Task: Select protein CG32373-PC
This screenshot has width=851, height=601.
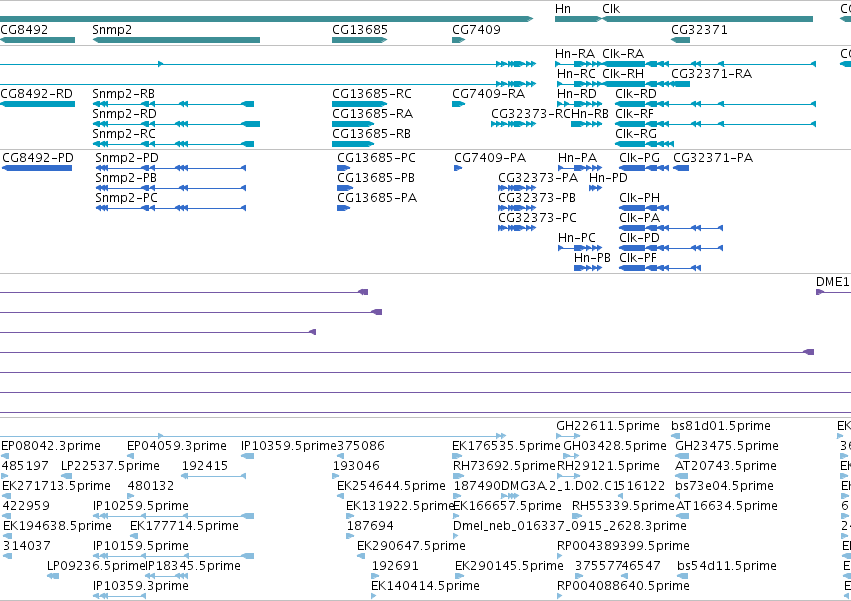Action: click(x=537, y=218)
